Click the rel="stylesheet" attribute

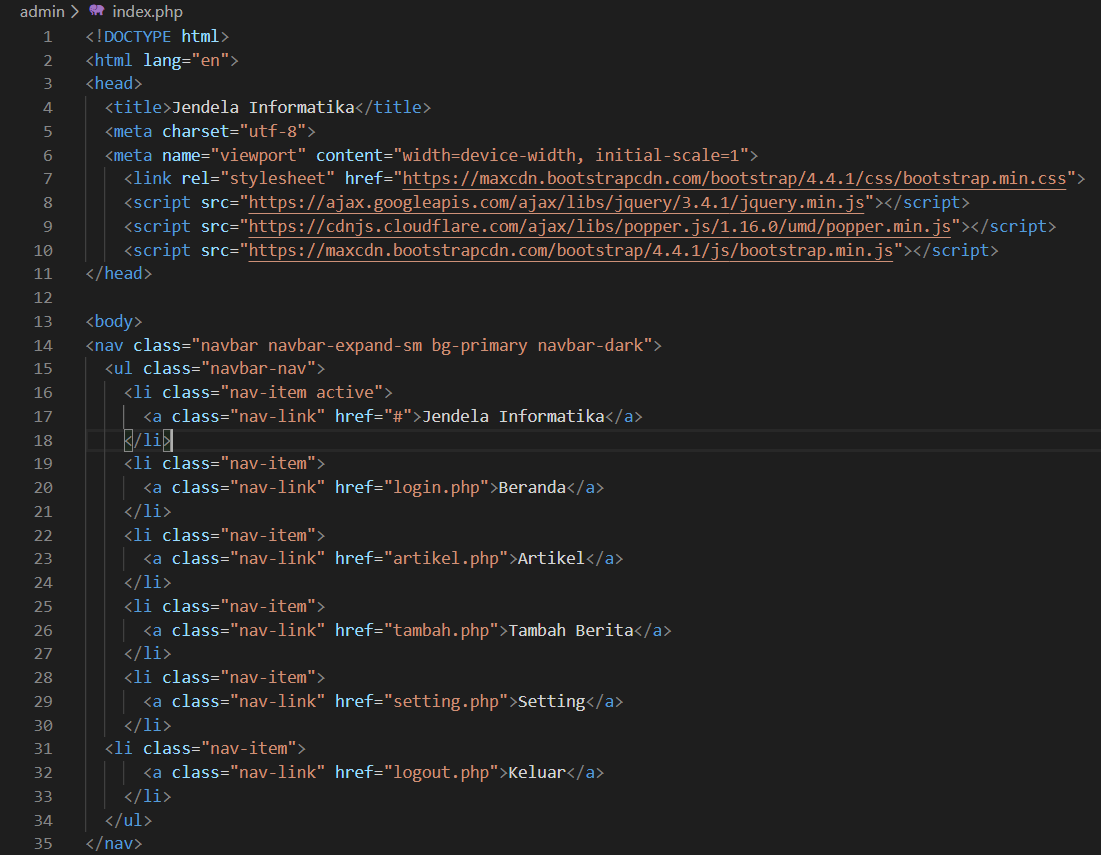tap(258, 178)
